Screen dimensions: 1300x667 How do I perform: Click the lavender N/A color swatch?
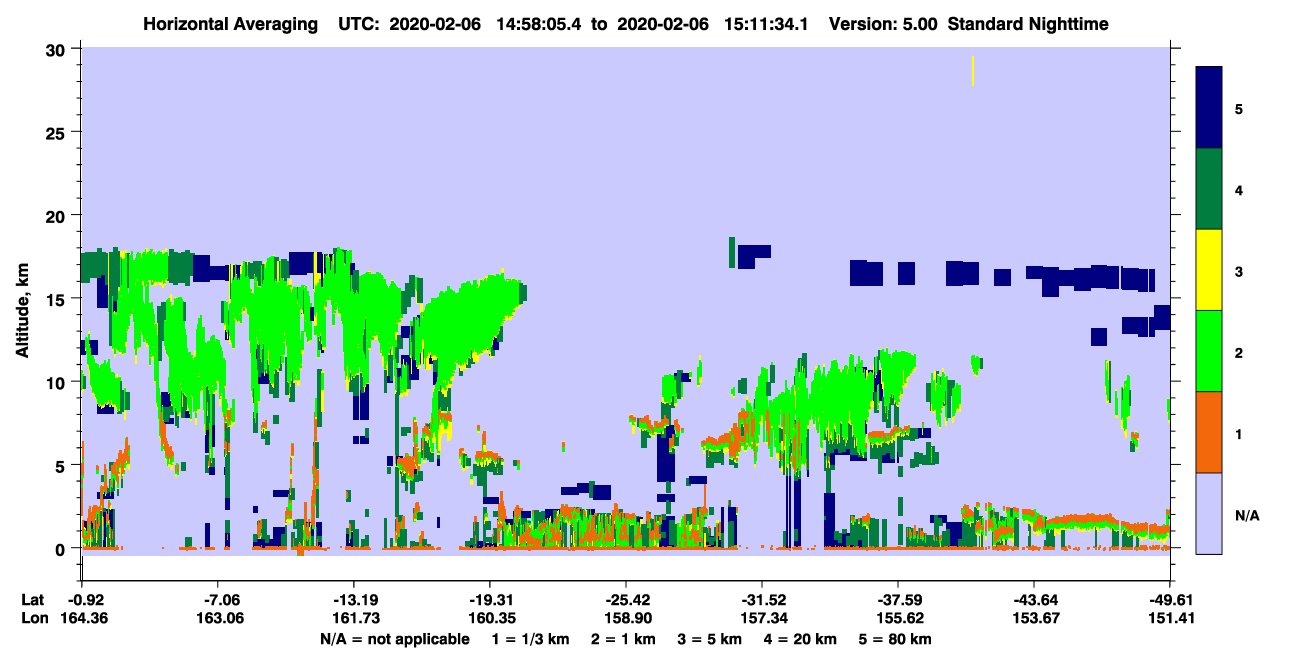click(1209, 513)
